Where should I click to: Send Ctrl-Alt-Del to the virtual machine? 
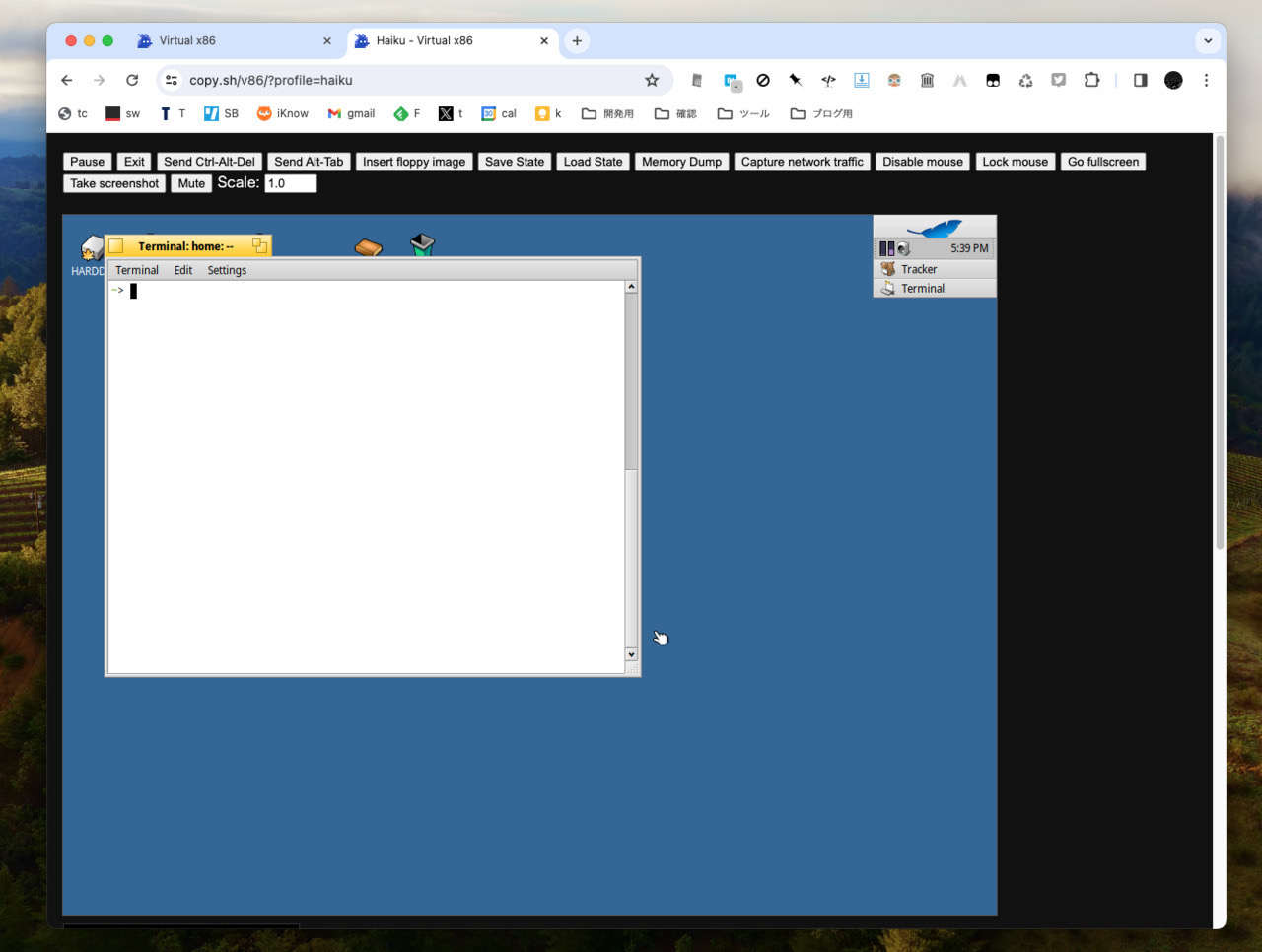(x=208, y=161)
